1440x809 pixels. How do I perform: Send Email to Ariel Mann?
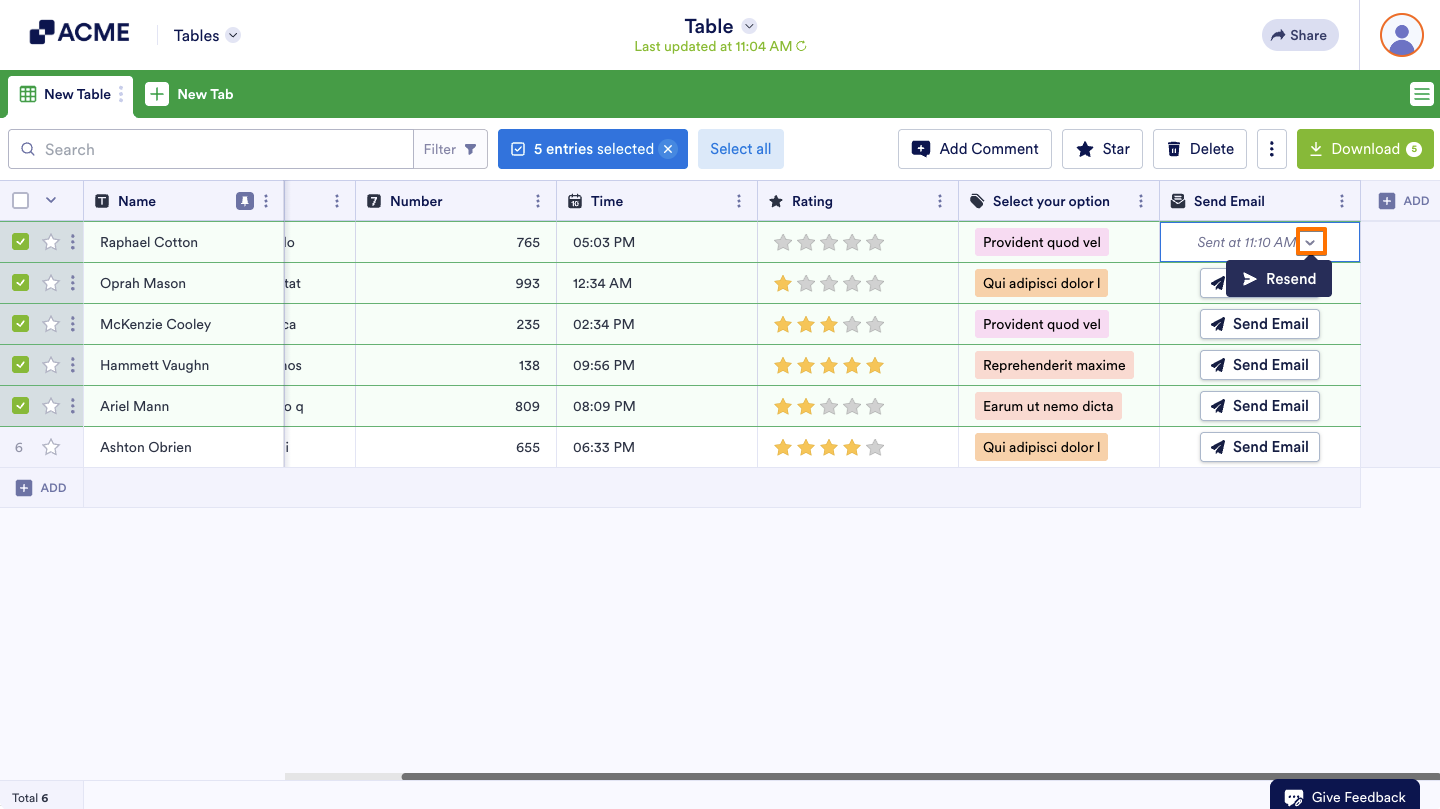pos(1260,406)
